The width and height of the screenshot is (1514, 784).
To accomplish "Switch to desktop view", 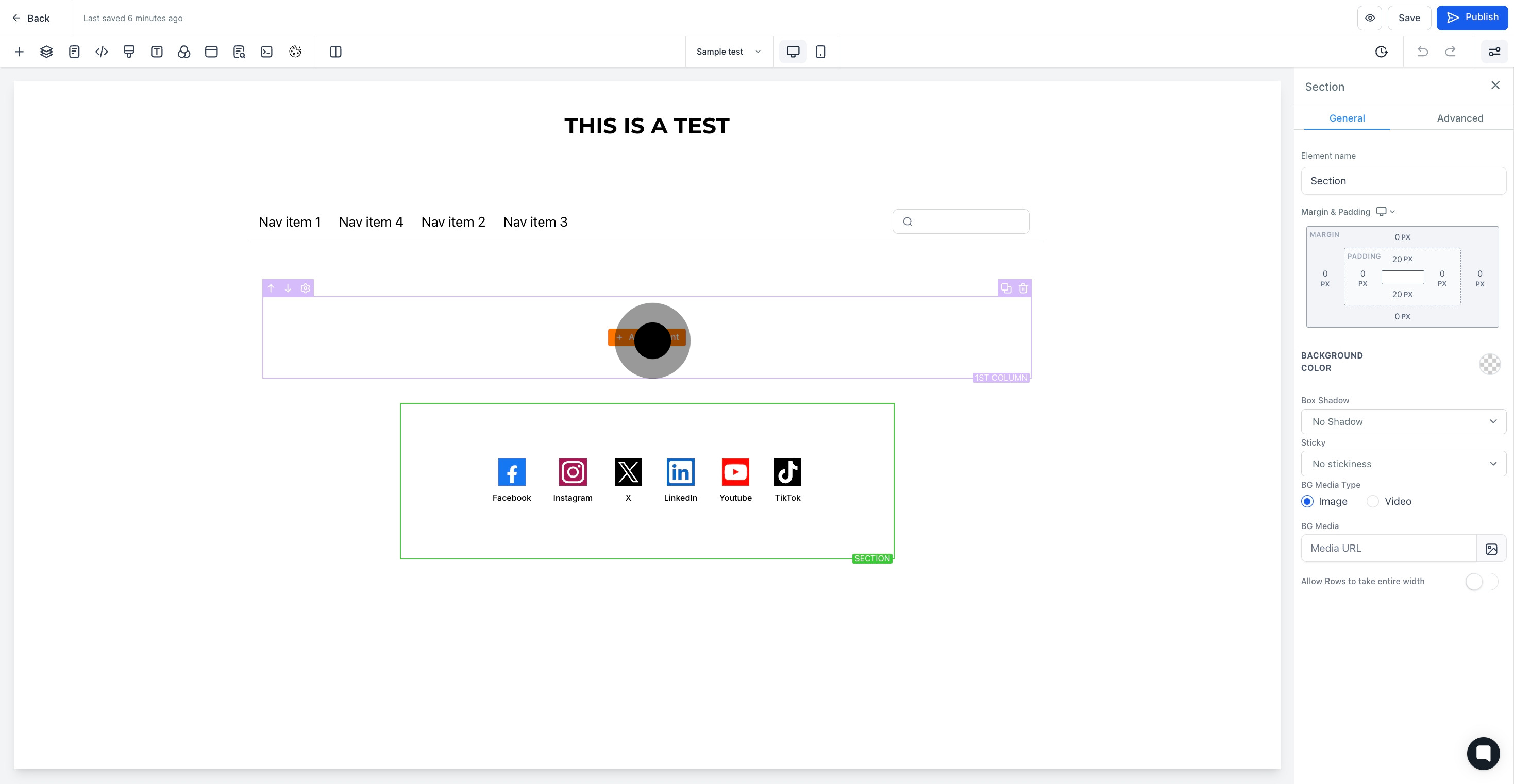I will click(x=793, y=52).
